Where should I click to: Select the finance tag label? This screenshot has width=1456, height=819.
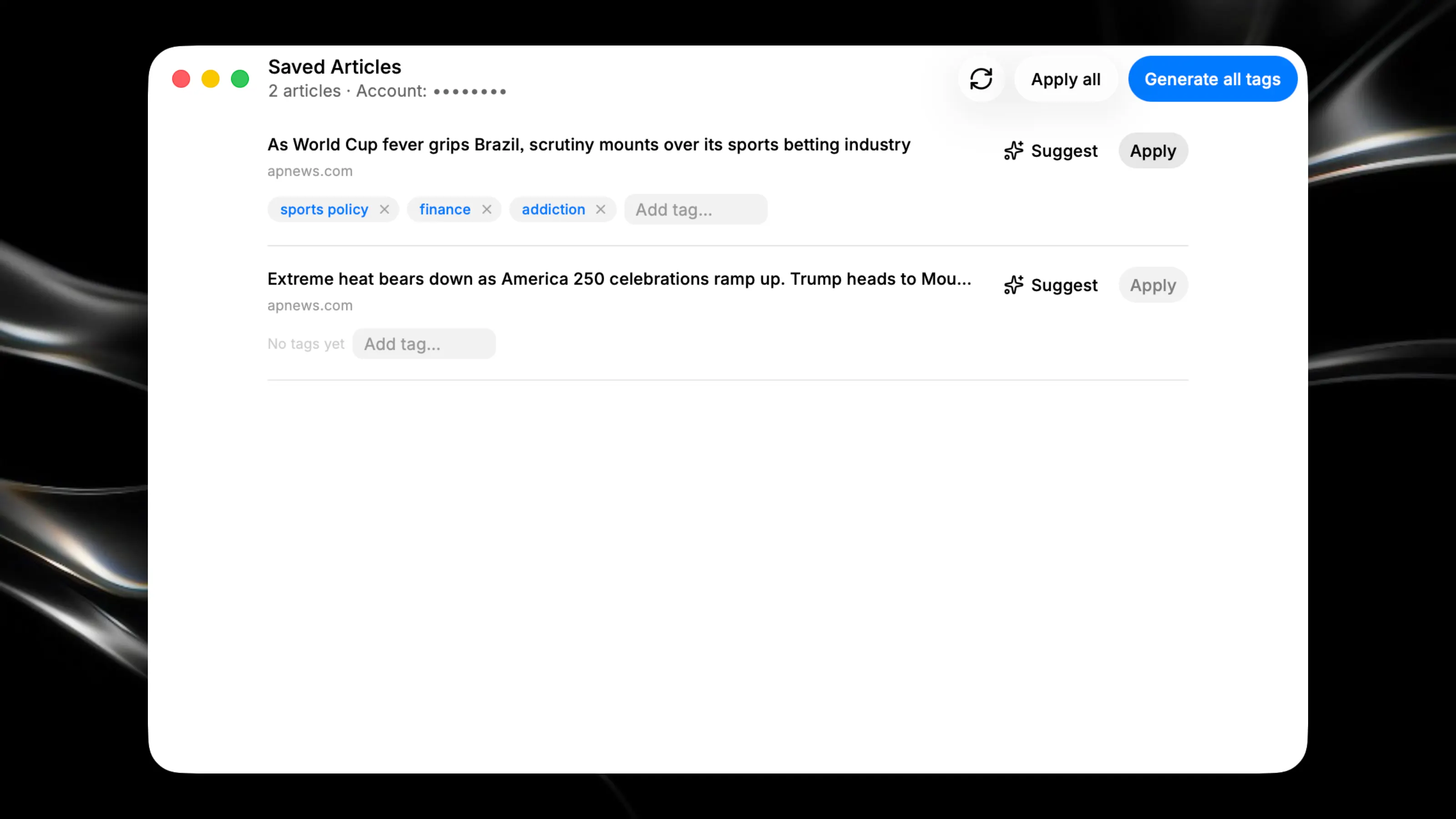pyautogui.click(x=445, y=210)
